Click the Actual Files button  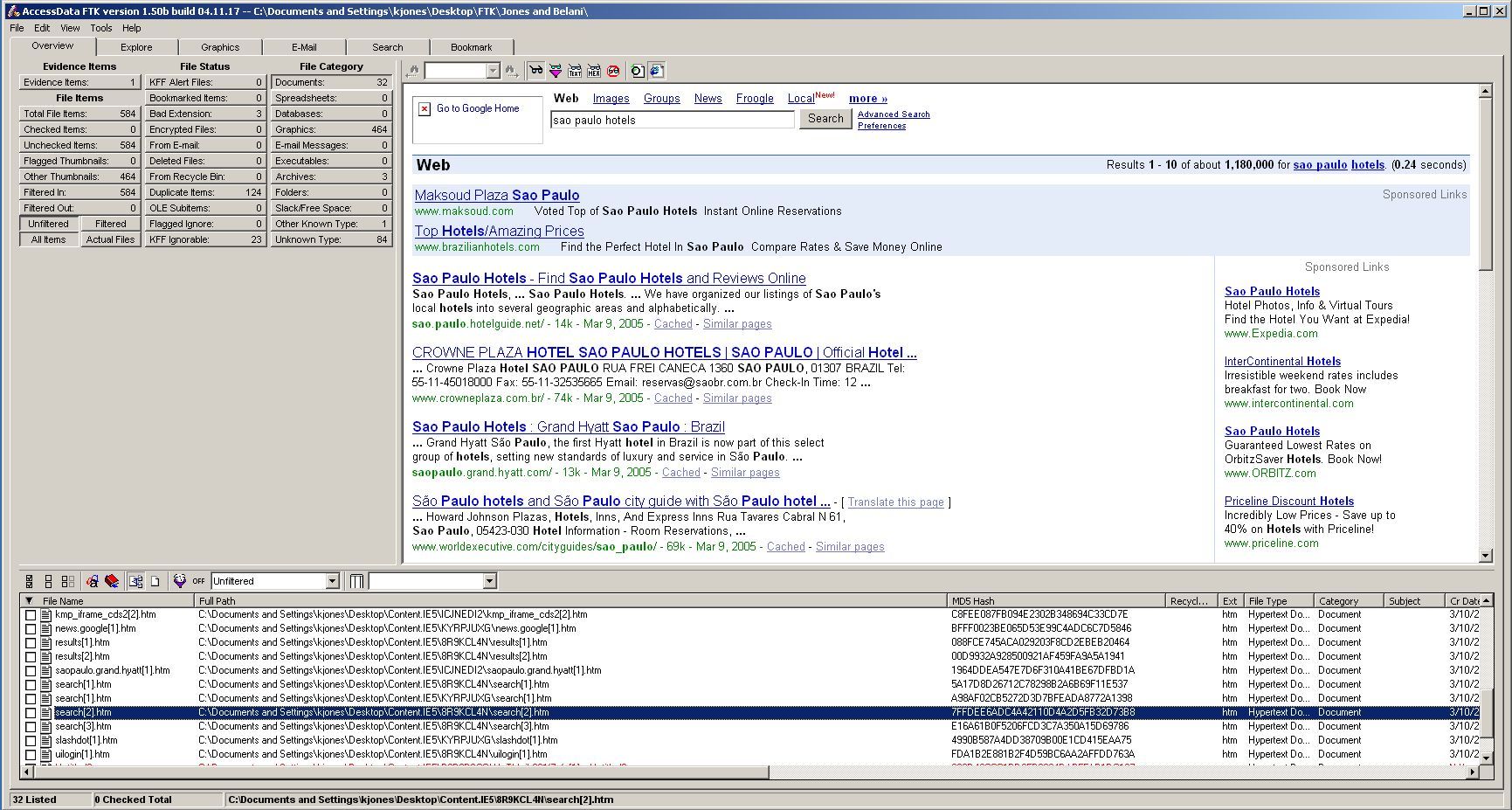[x=111, y=239]
